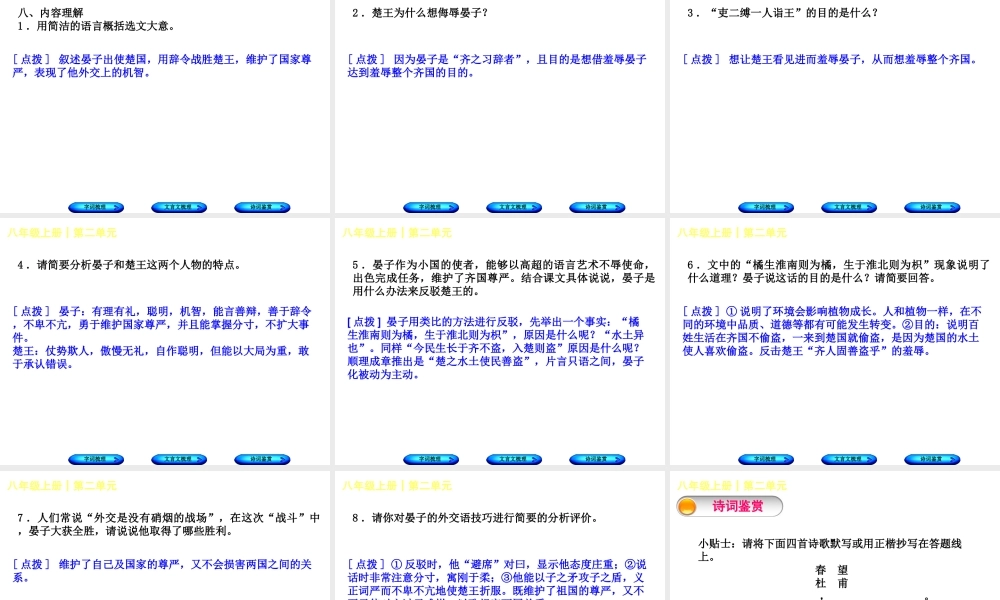Viewport: 1000px width, 600px height.
Task: Click question 4 text 请简要分析晏子和楚王
Action: coord(129,265)
